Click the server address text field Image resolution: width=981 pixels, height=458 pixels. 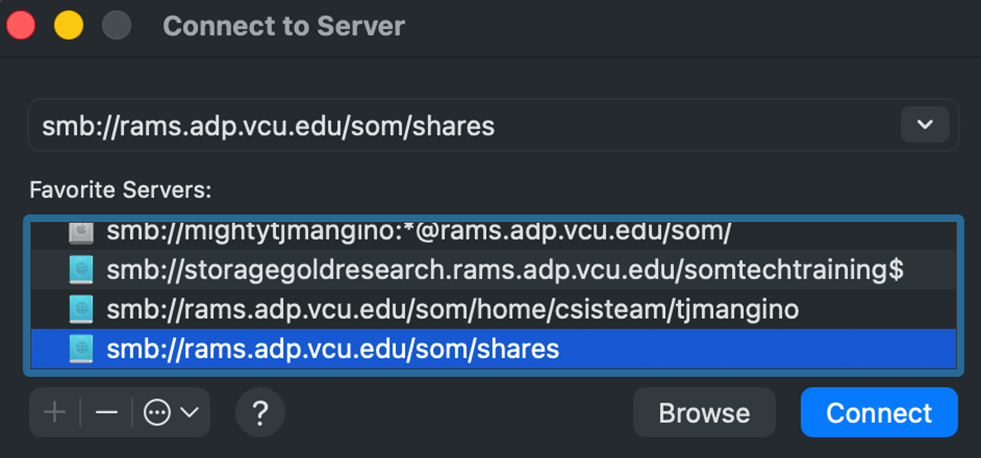[460, 126]
